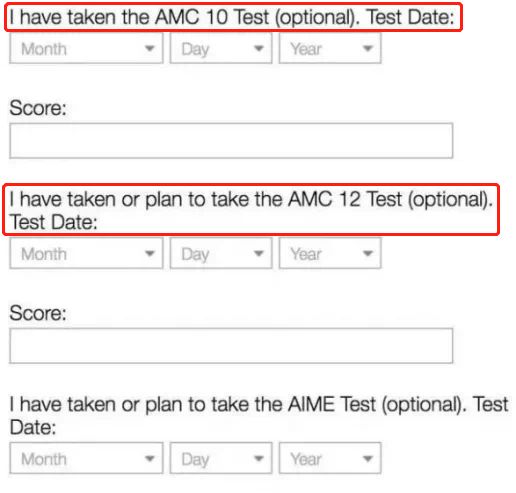Click the arrow icon on AMC 12 Year dropdown
This screenshot has width=516, height=493.
click(368, 254)
